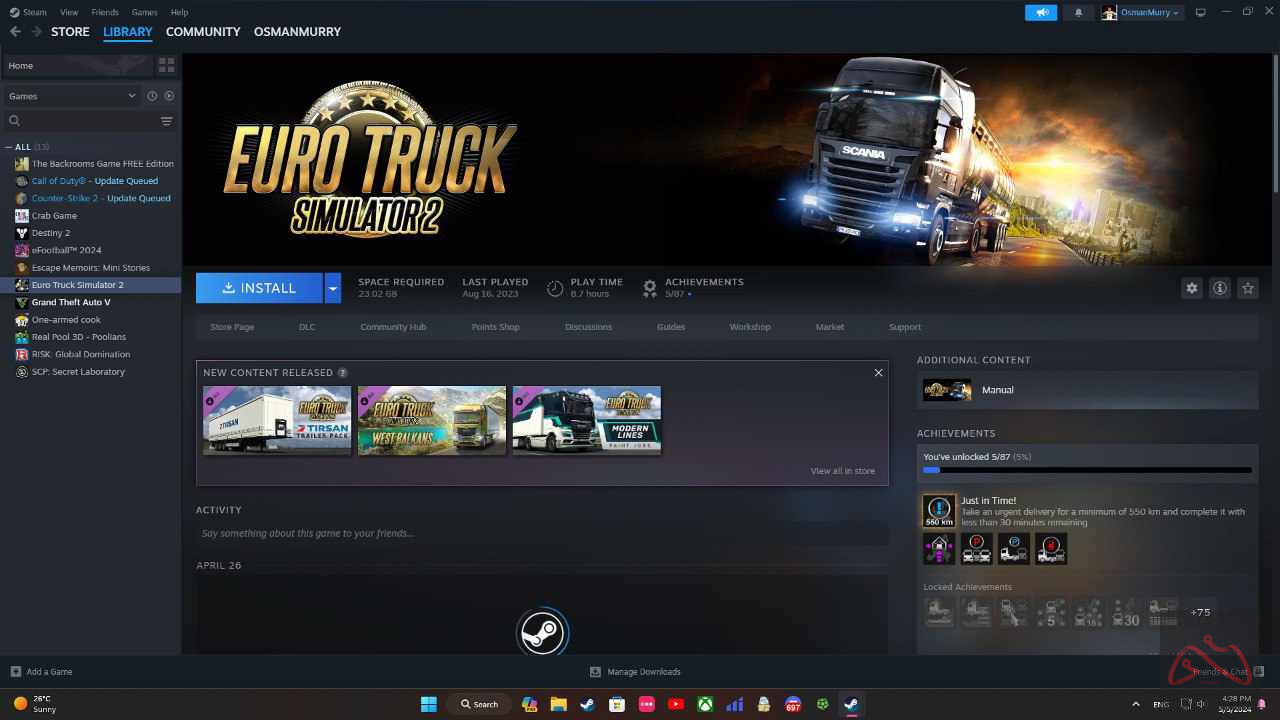Dismiss the New Content Released panel
This screenshot has width=1280, height=720.
click(x=878, y=372)
